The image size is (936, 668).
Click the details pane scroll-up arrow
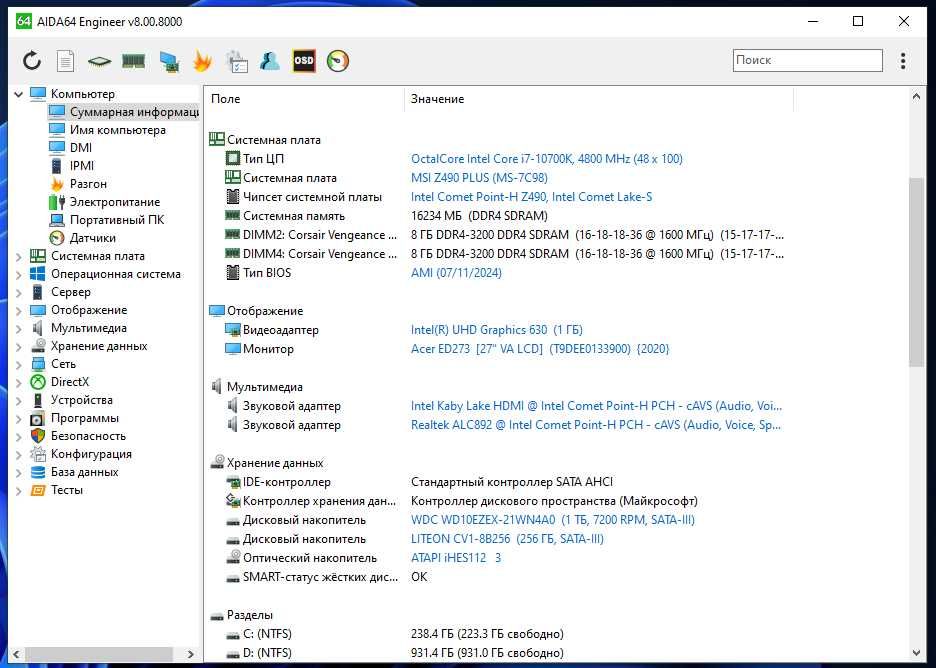(916, 96)
